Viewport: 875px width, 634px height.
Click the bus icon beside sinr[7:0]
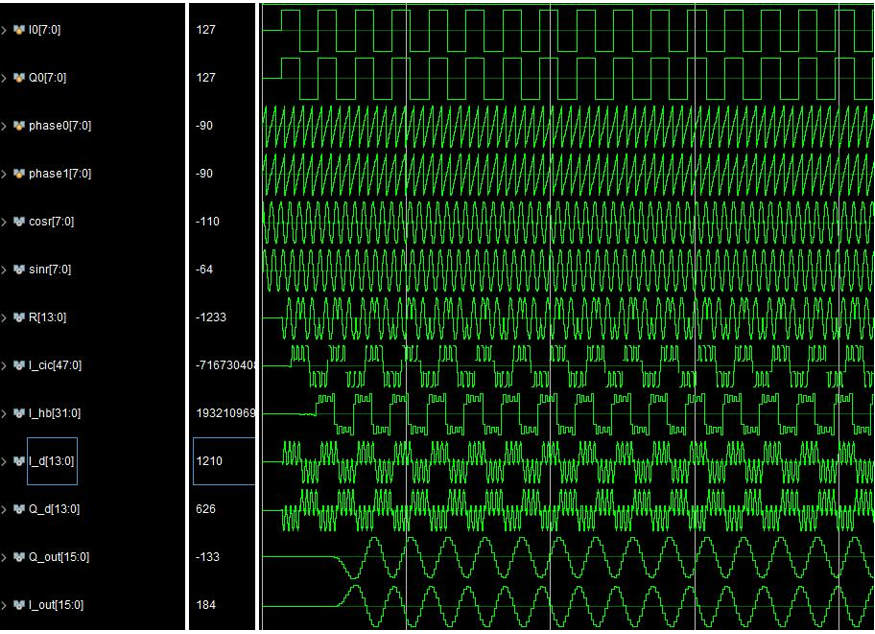pos(19,270)
